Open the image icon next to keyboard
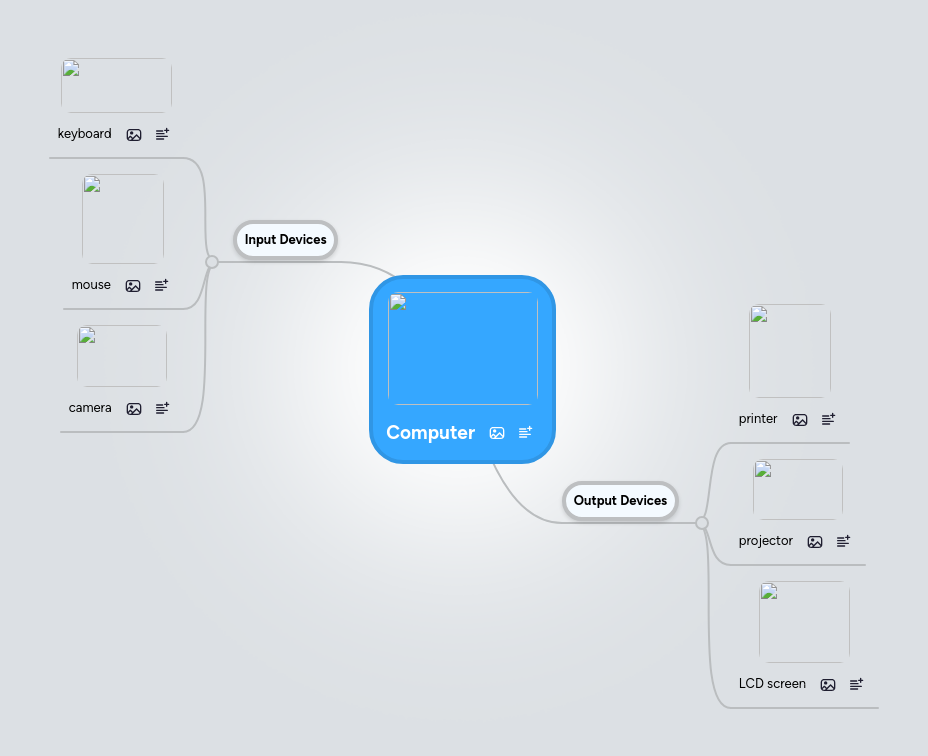The height and width of the screenshot is (756, 928). [134, 134]
